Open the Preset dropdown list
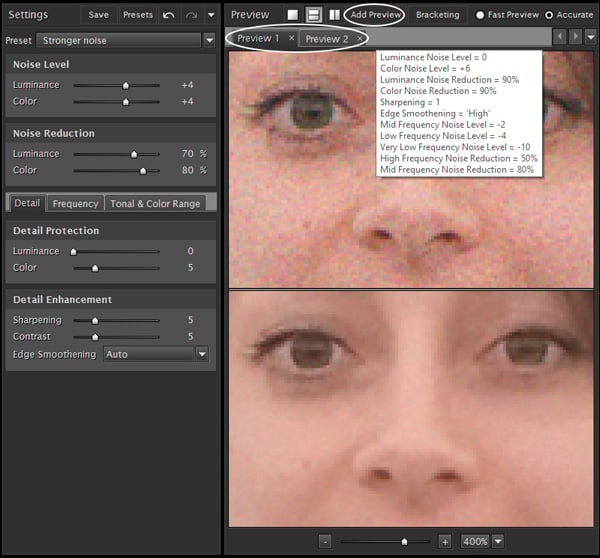 pos(209,40)
